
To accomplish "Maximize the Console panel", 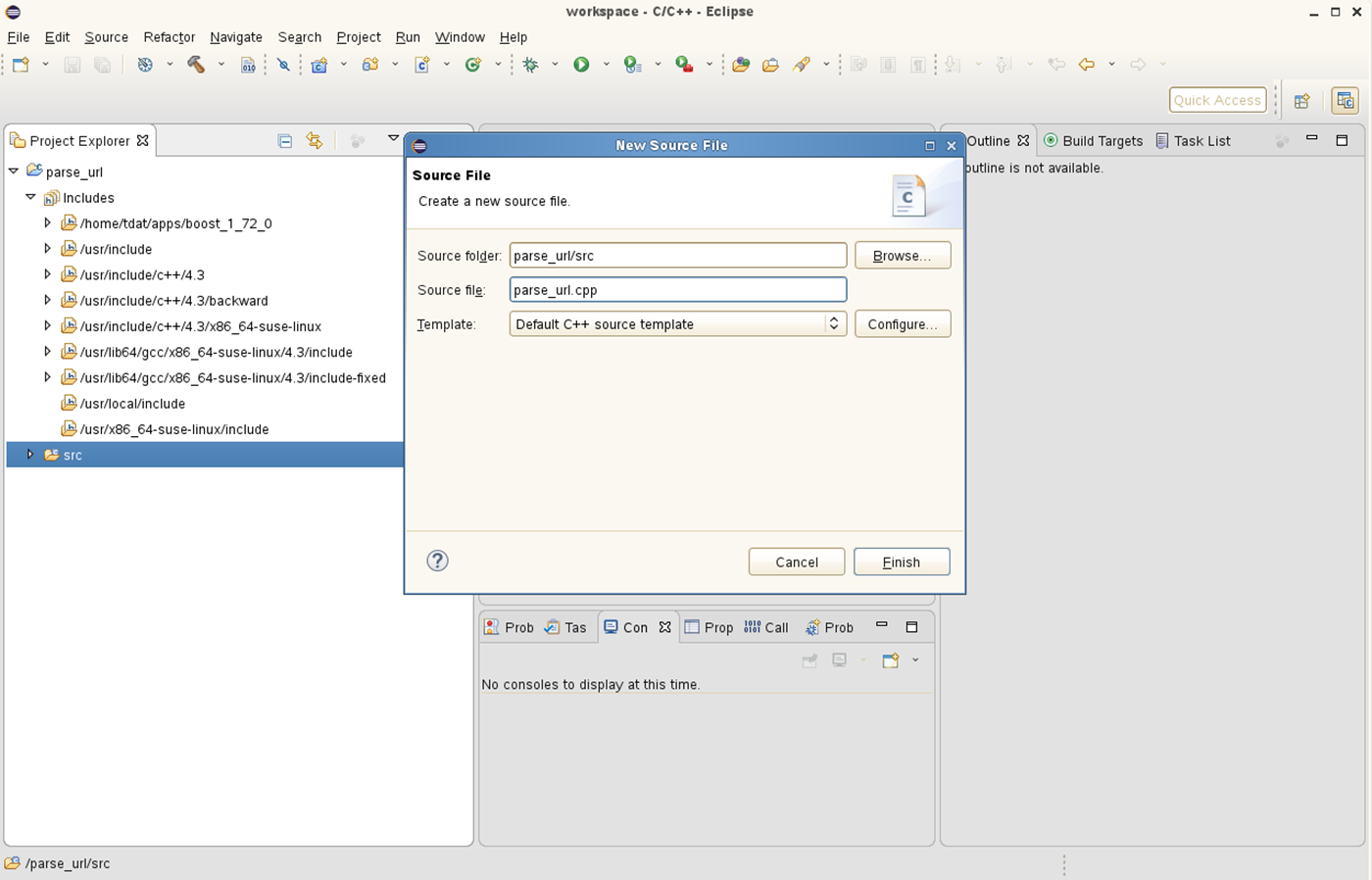I will click(911, 627).
